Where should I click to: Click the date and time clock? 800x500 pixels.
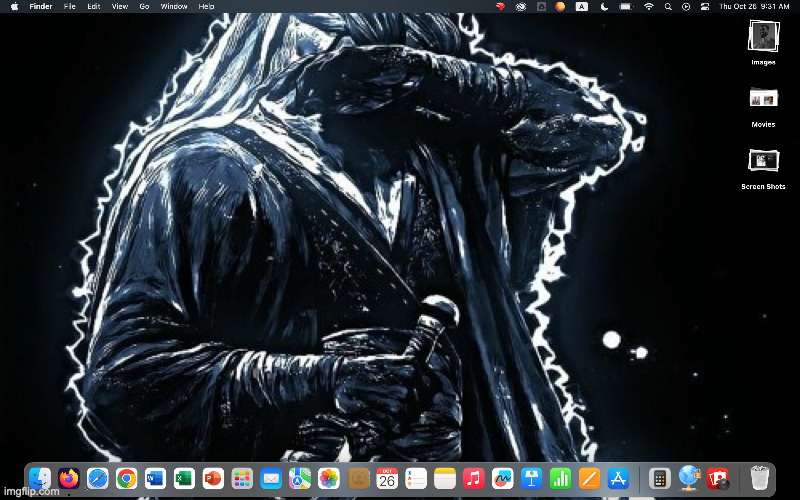tap(754, 7)
